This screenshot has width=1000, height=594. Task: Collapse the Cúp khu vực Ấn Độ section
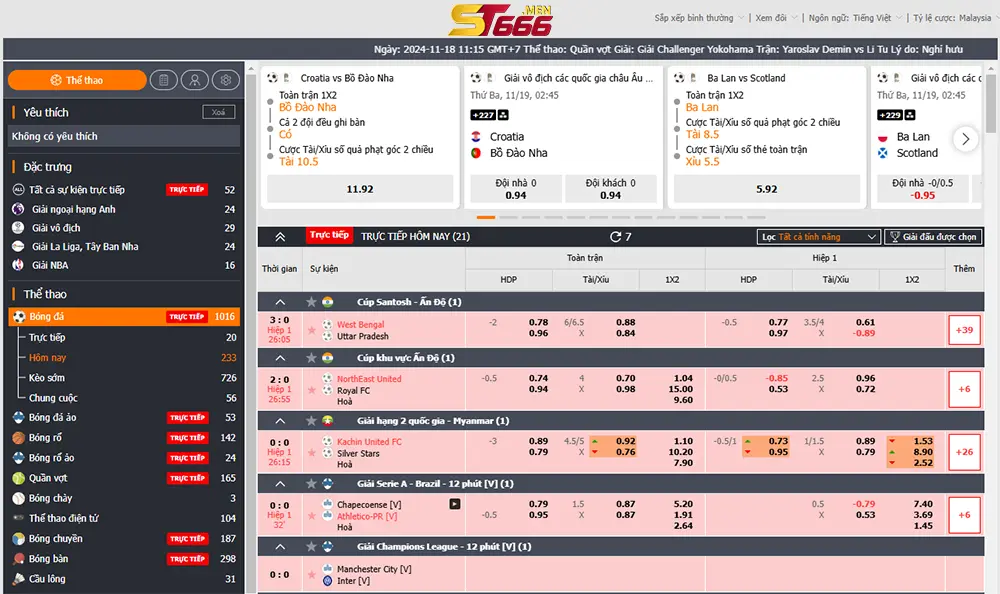(280, 358)
